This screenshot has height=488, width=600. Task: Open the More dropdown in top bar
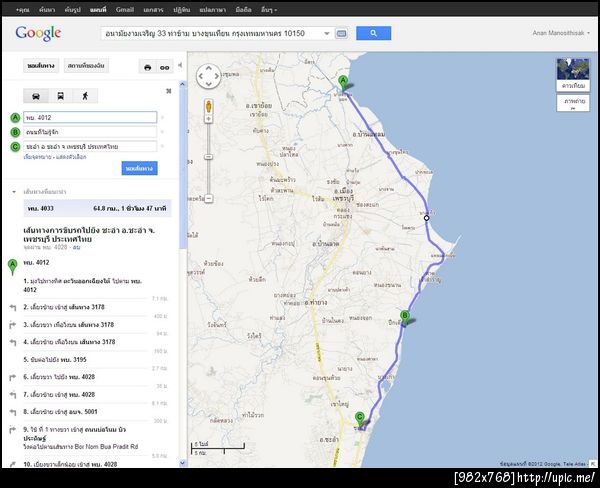click(269, 10)
